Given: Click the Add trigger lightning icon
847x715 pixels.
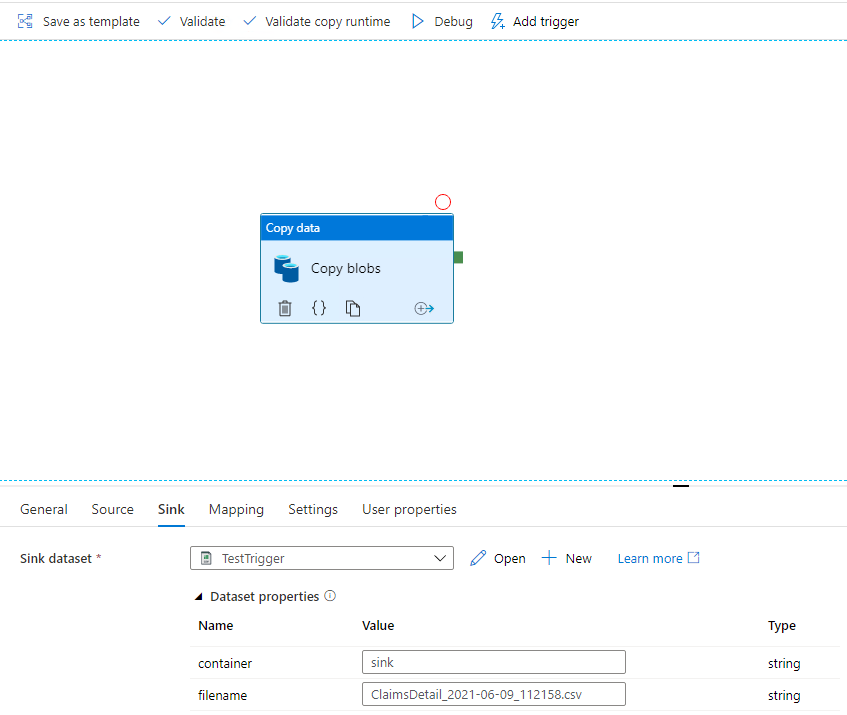Looking at the screenshot, I should (497, 21).
